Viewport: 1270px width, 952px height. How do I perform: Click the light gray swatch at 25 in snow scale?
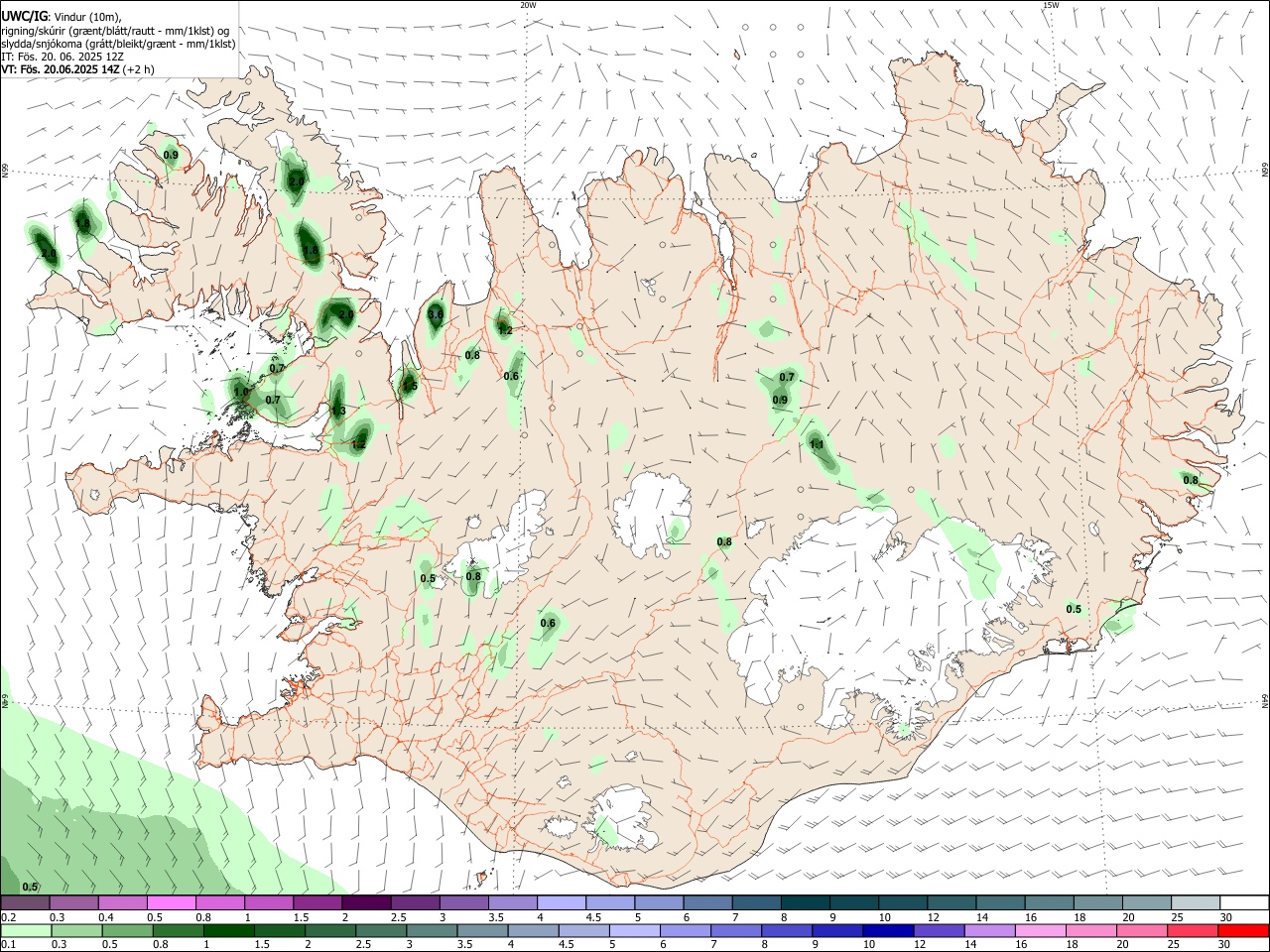[x=1195, y=902]
